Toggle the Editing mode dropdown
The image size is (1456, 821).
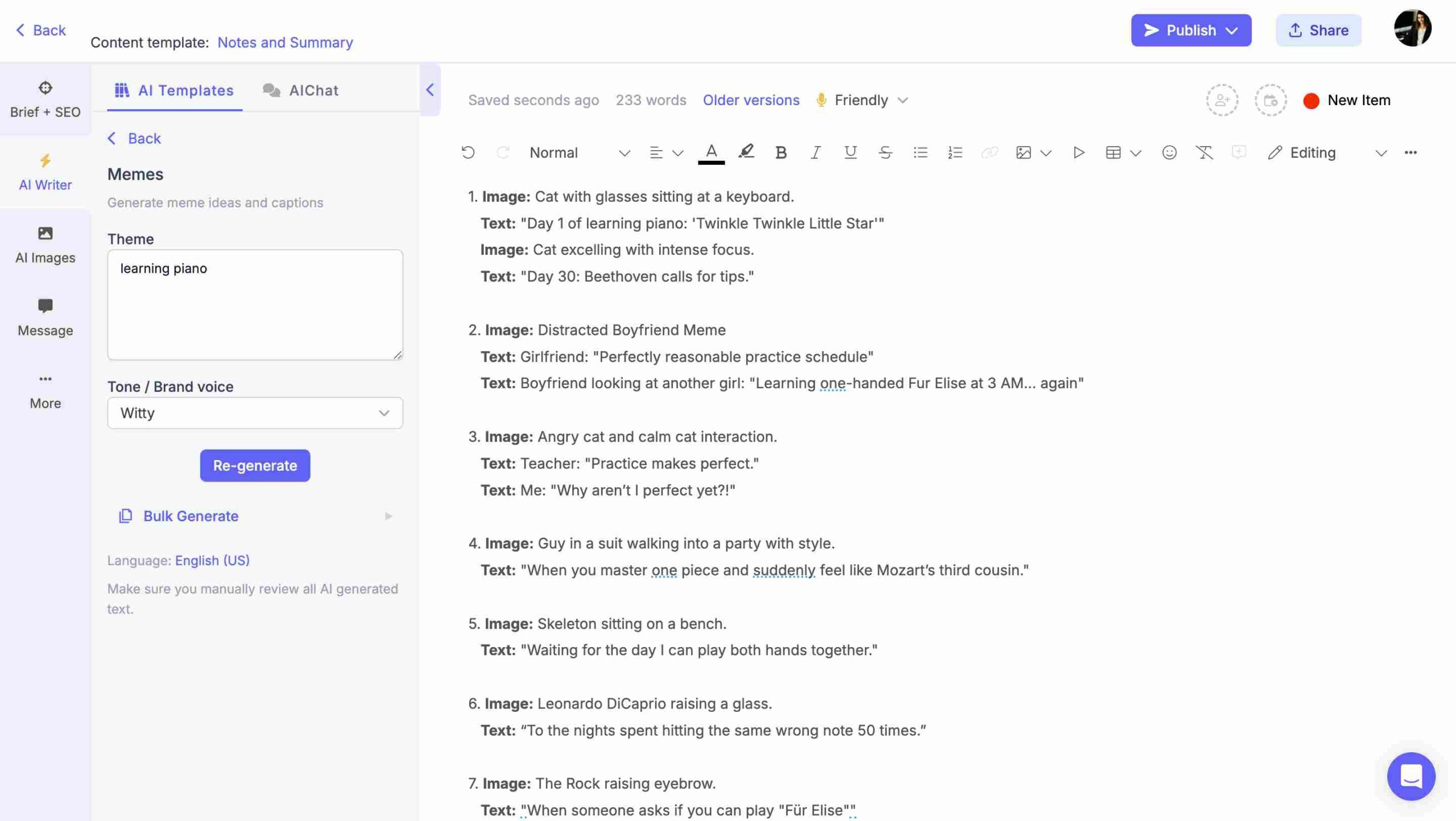click(1383, 152)
